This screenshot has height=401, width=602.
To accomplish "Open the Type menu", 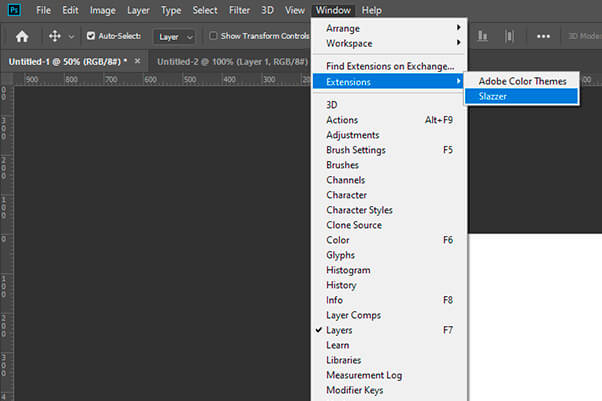I will [x=171, y=10].
